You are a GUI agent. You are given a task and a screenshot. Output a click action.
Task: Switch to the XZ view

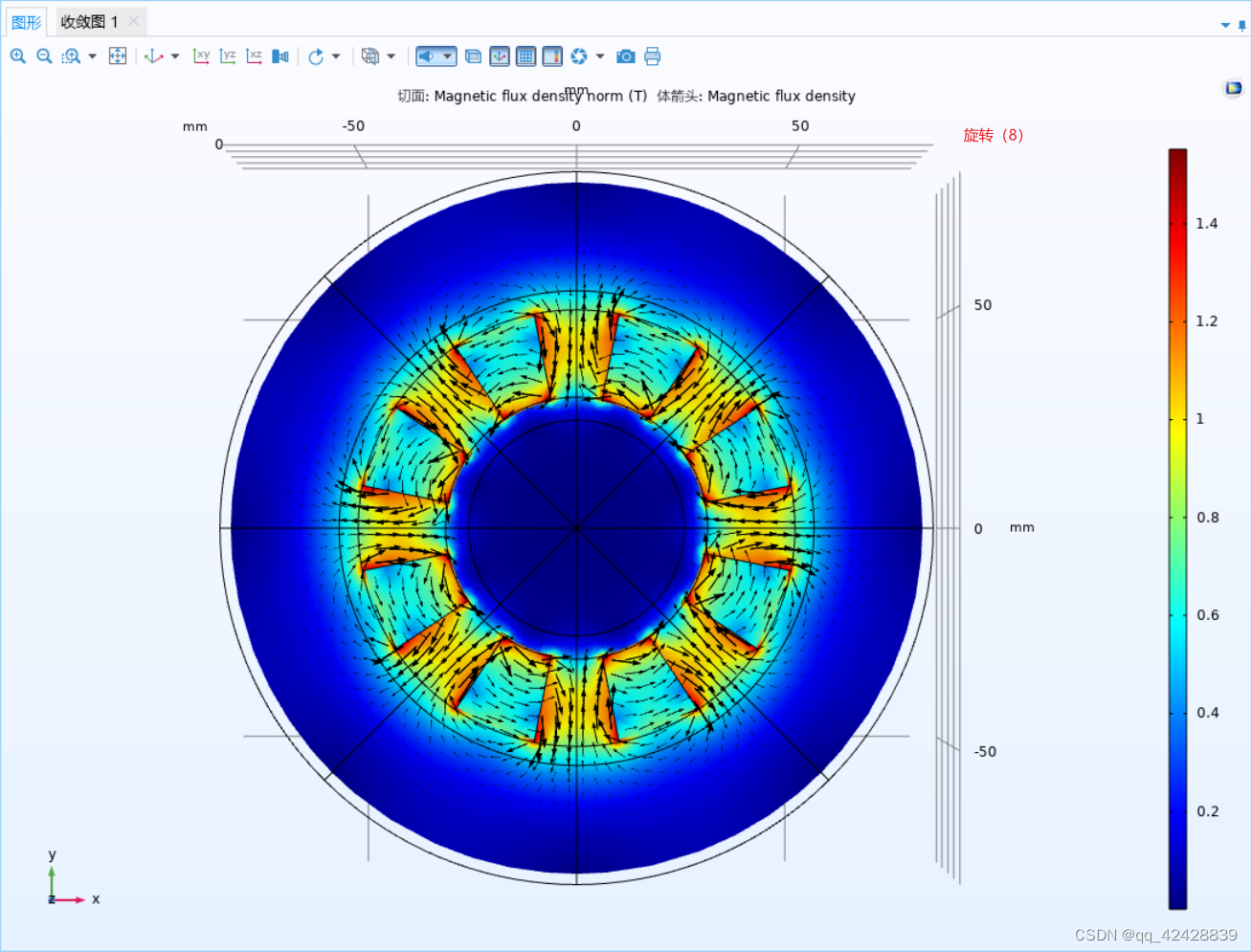[254, 56]
